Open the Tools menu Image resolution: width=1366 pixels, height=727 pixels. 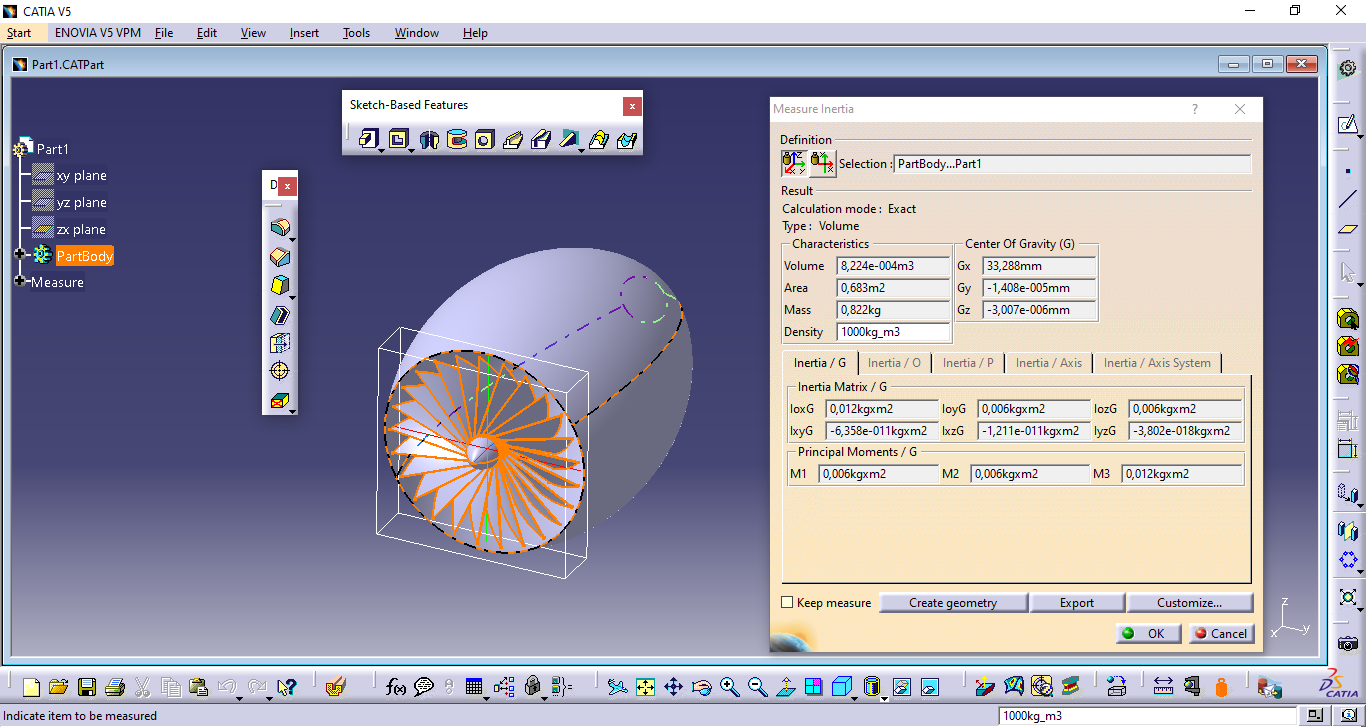tap(356, 33)
